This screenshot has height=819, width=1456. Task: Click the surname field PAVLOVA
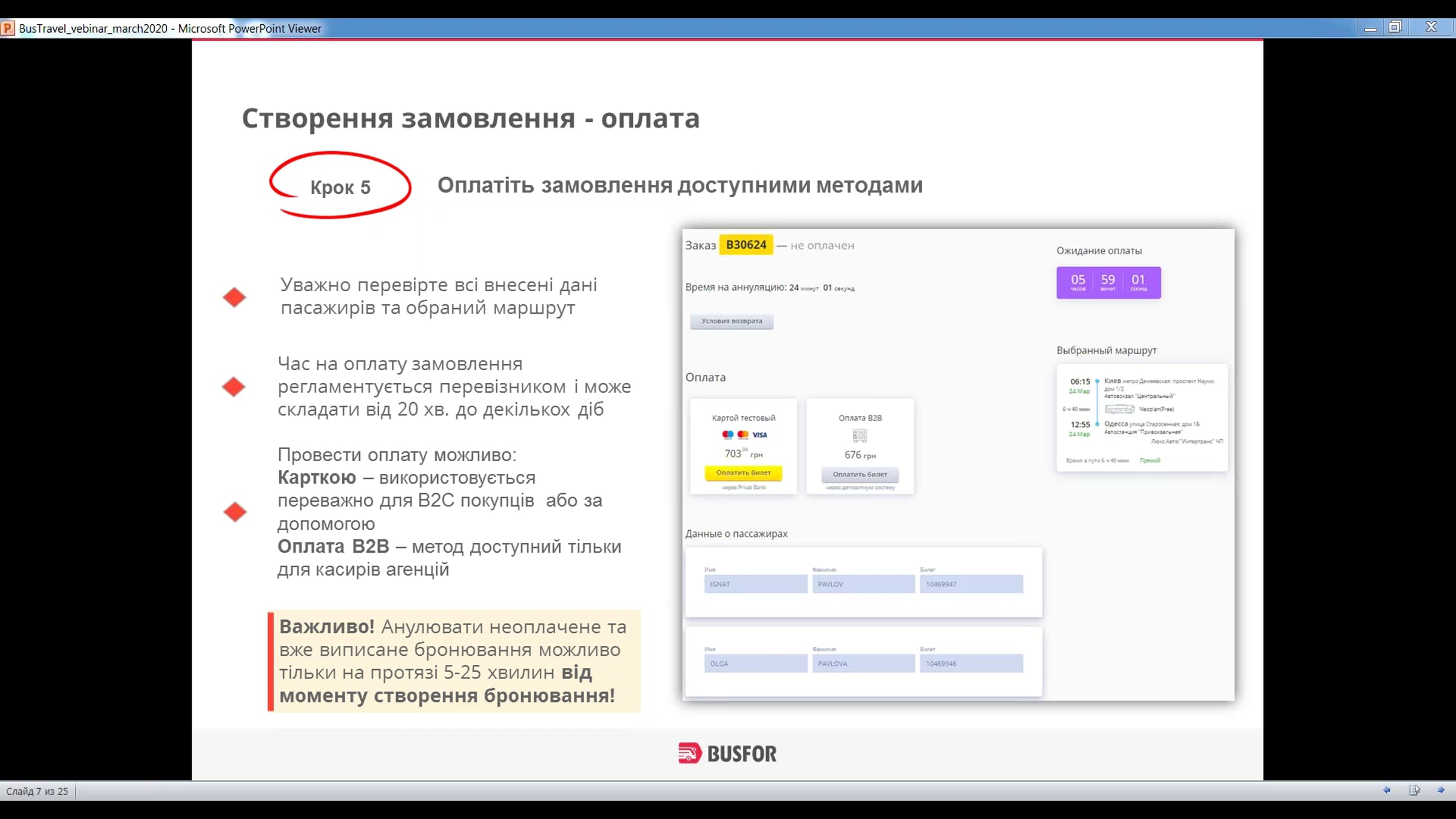863,664
